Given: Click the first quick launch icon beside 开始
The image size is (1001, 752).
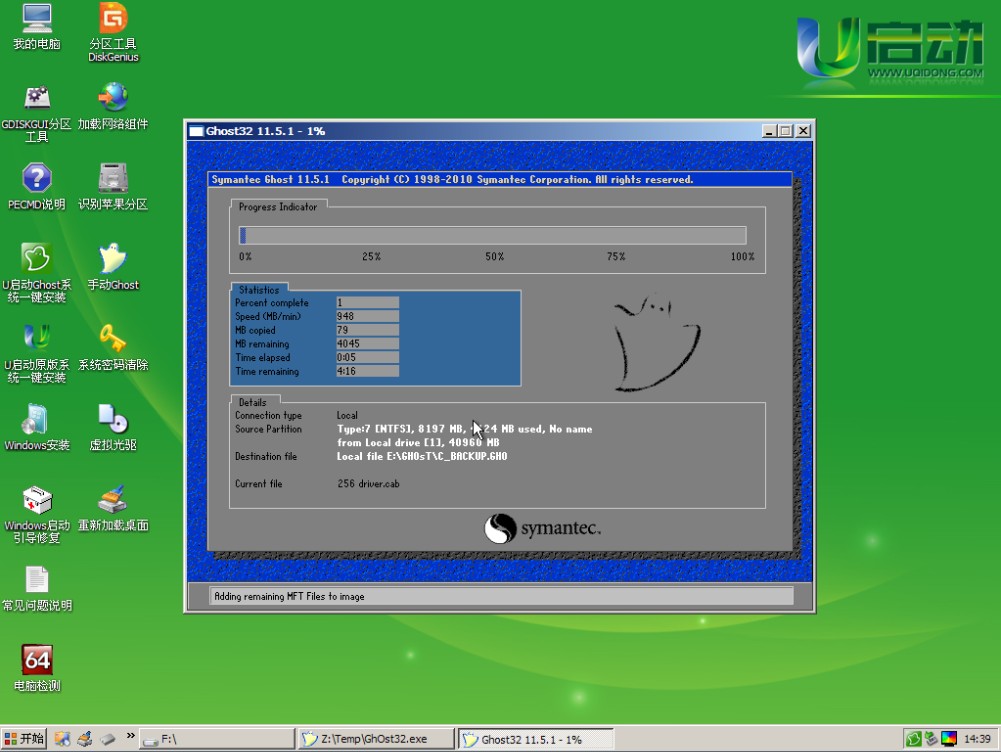Looking at the screenshot, I should click(x=62, y=739).
